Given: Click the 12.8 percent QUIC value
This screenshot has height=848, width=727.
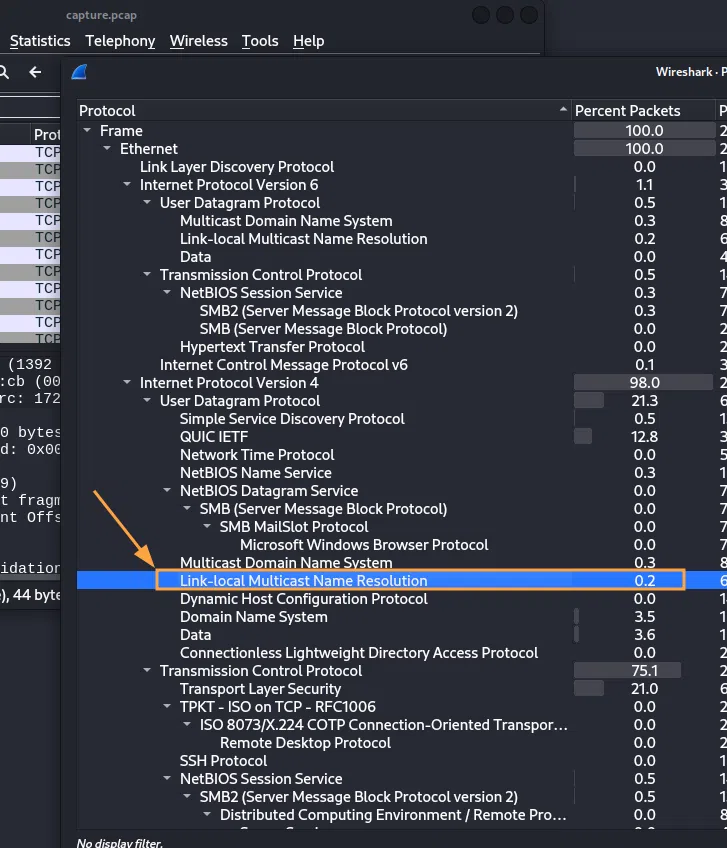Looking at the screenshot, I should point(644,436).
